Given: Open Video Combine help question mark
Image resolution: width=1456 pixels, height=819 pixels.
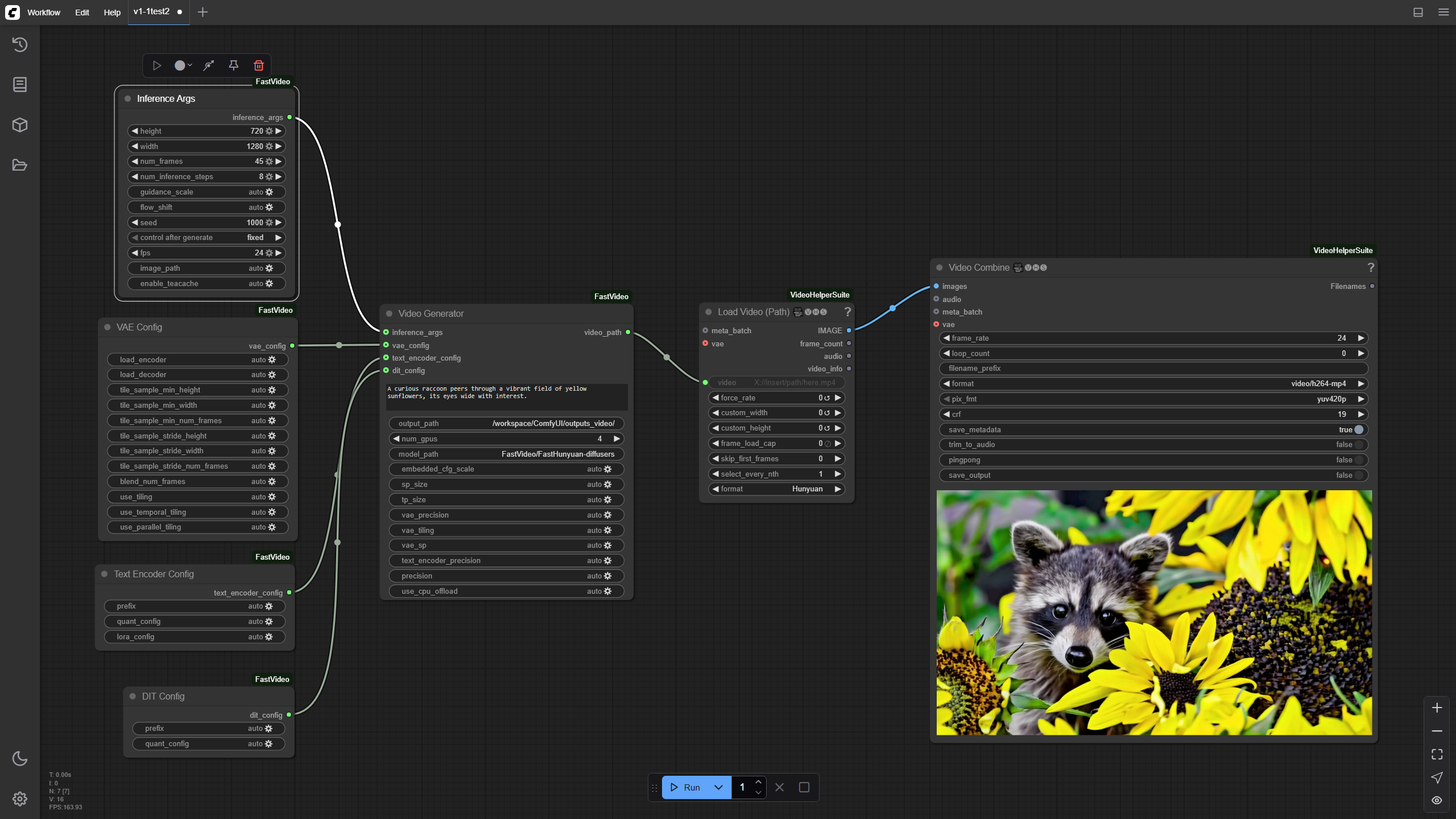Looking at the screenshot, I should (x=1371, y=267).
